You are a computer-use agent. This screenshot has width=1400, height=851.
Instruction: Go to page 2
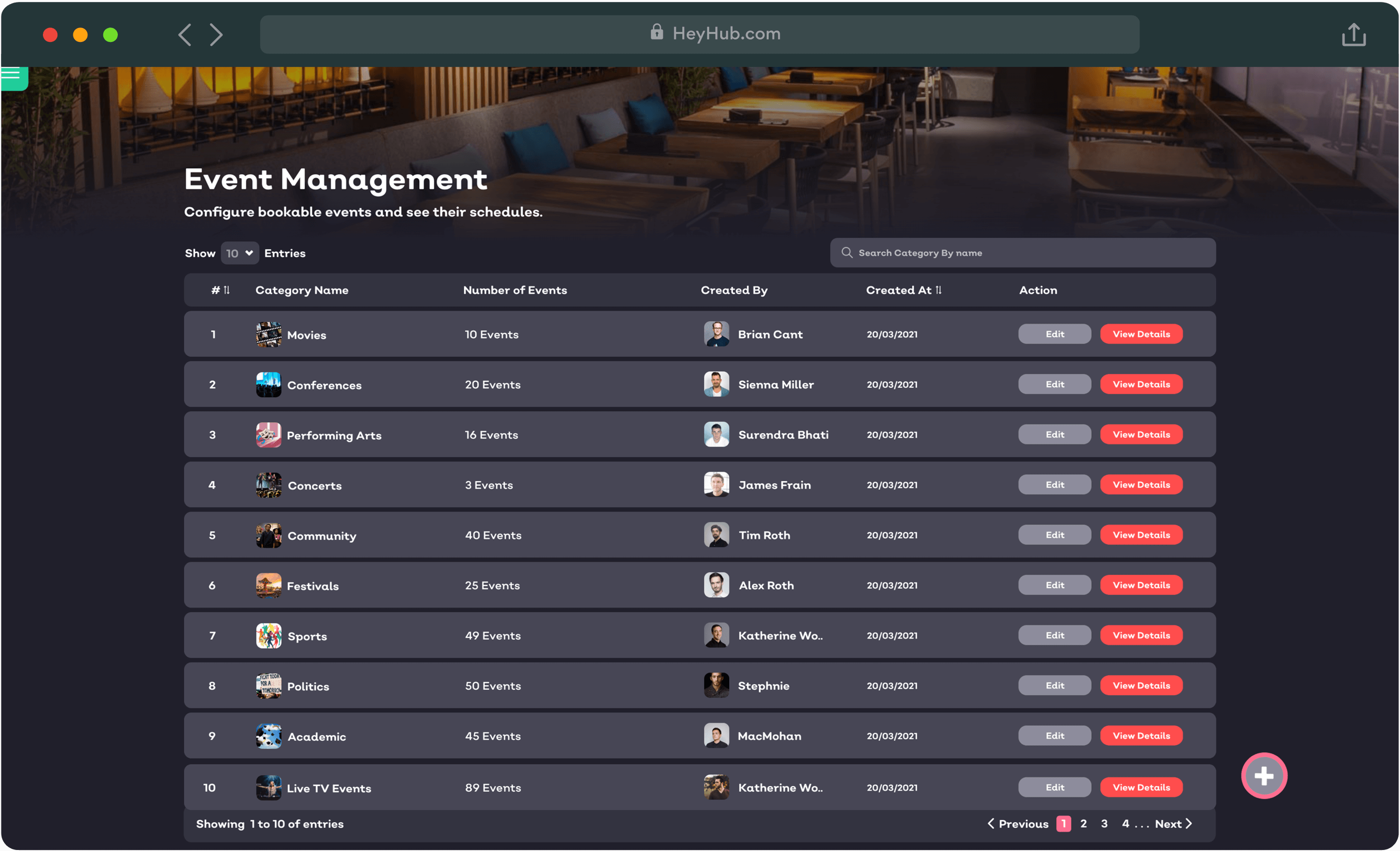point(1084,823)
